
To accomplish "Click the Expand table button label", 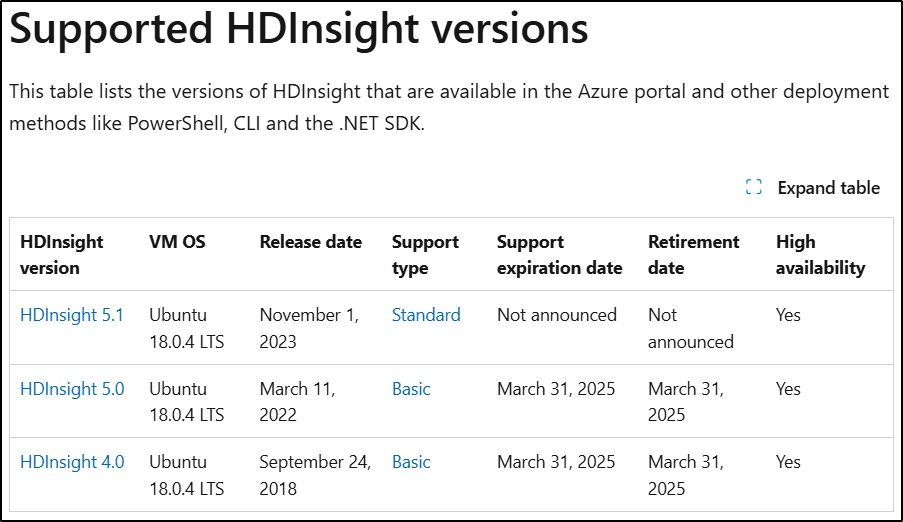I will click(x=828, y=188).
